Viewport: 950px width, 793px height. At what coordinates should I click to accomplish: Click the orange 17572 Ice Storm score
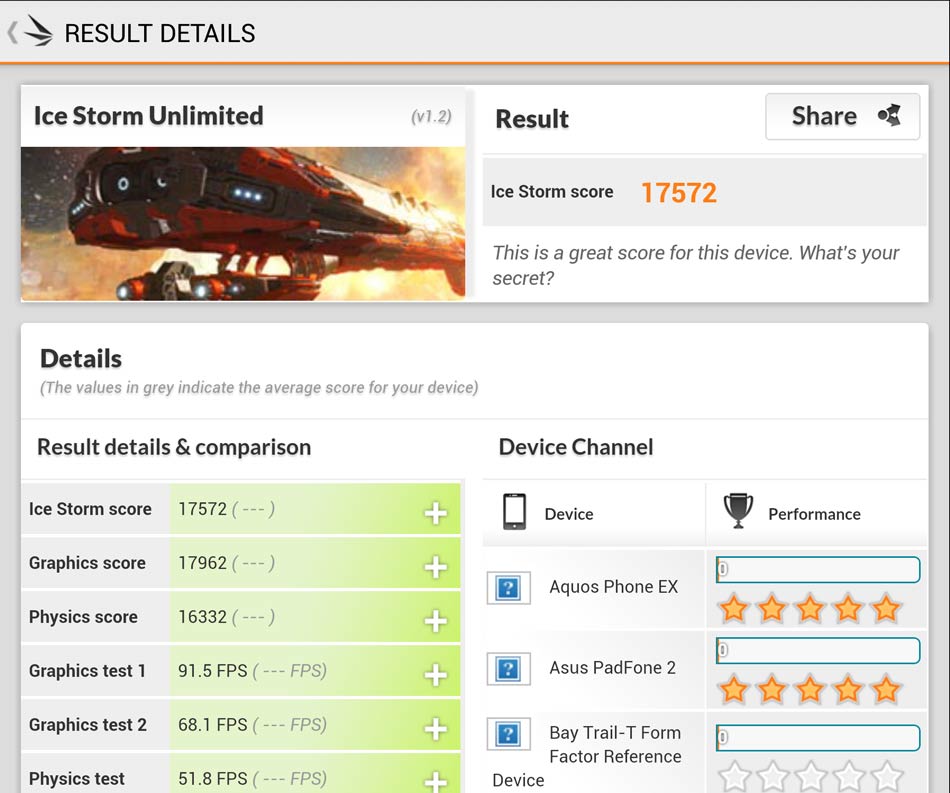tap(679, 193)
